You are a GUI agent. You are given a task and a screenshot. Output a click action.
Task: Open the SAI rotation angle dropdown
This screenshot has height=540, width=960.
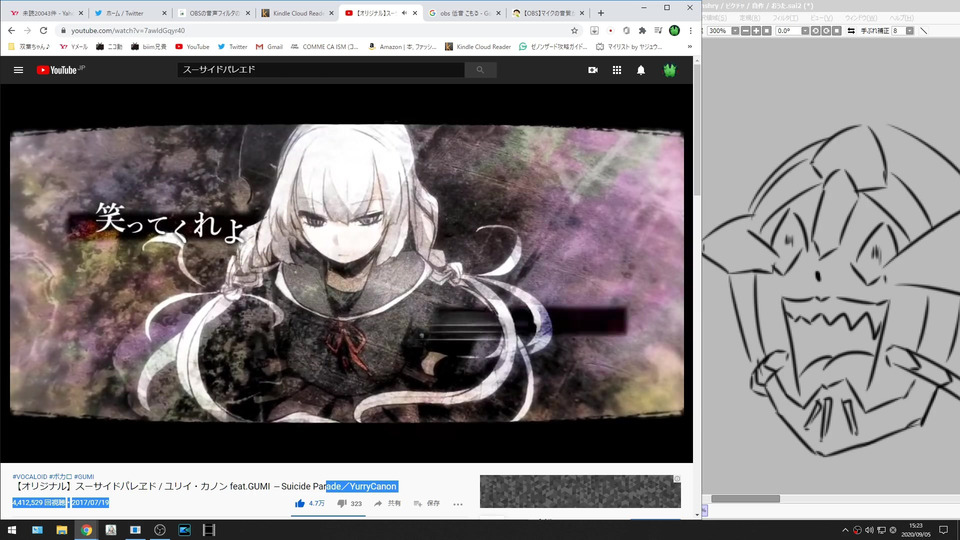pos(805,31)
